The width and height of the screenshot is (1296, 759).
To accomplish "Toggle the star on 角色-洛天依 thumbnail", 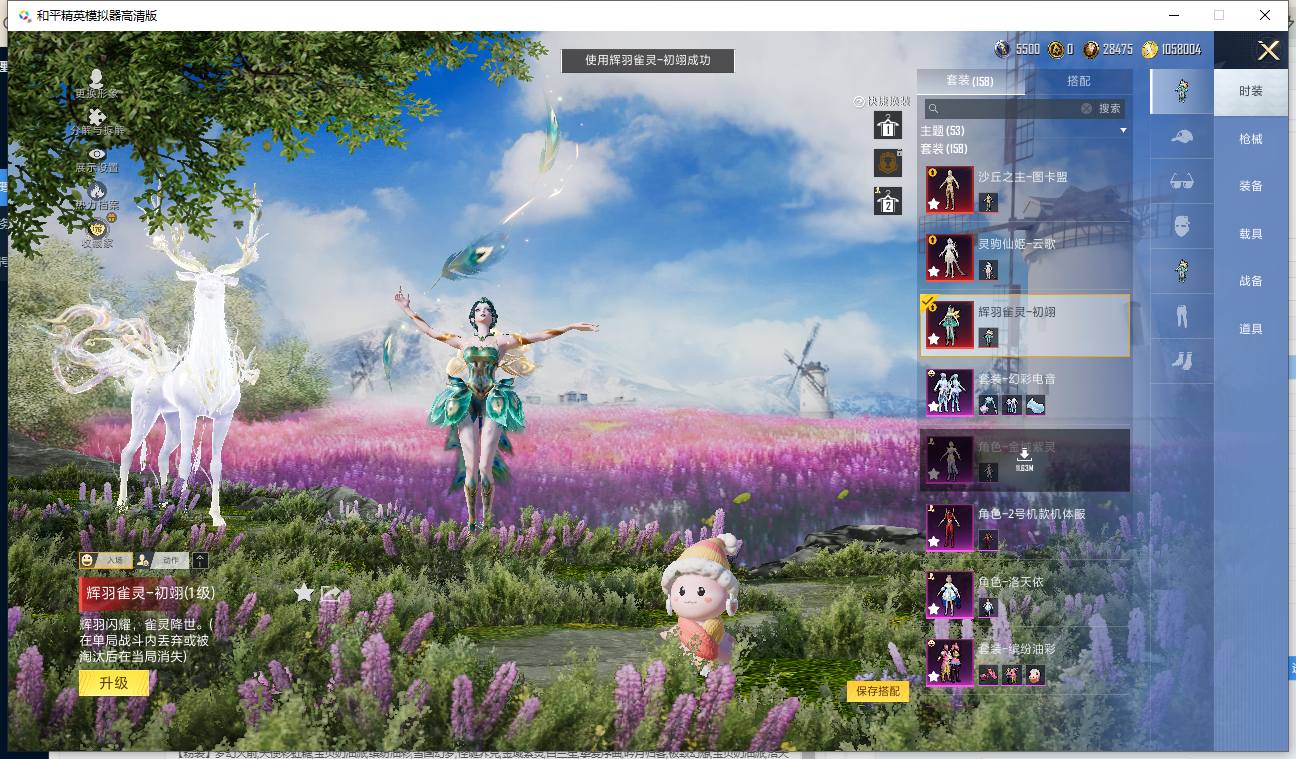I will 933,609.
